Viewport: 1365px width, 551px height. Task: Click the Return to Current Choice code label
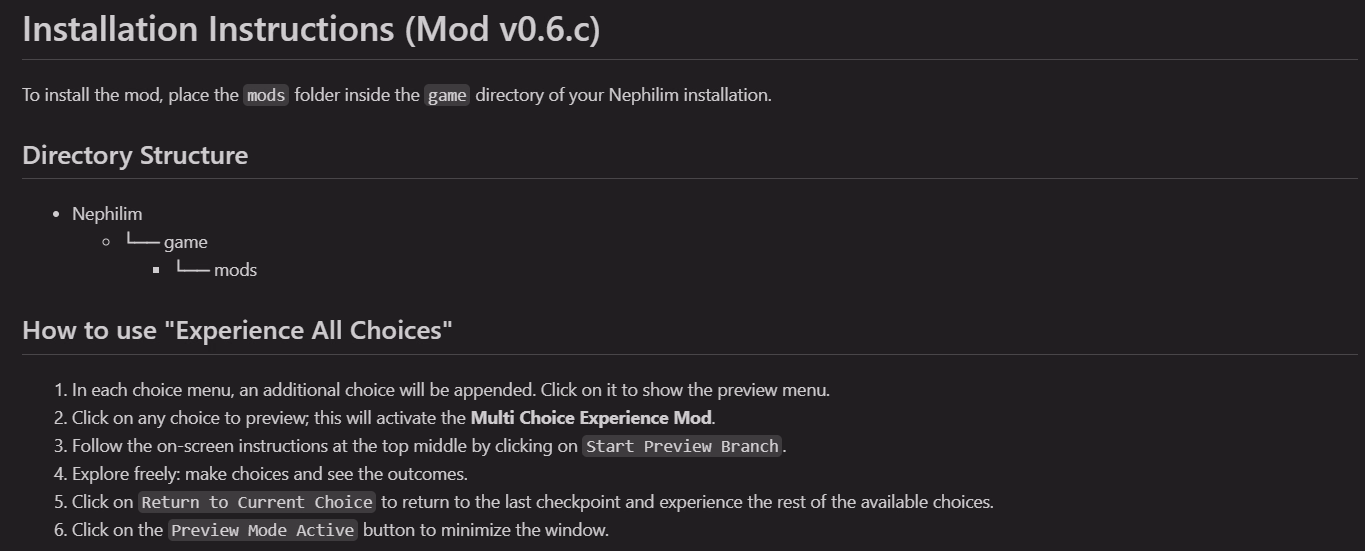click(257, 502)
